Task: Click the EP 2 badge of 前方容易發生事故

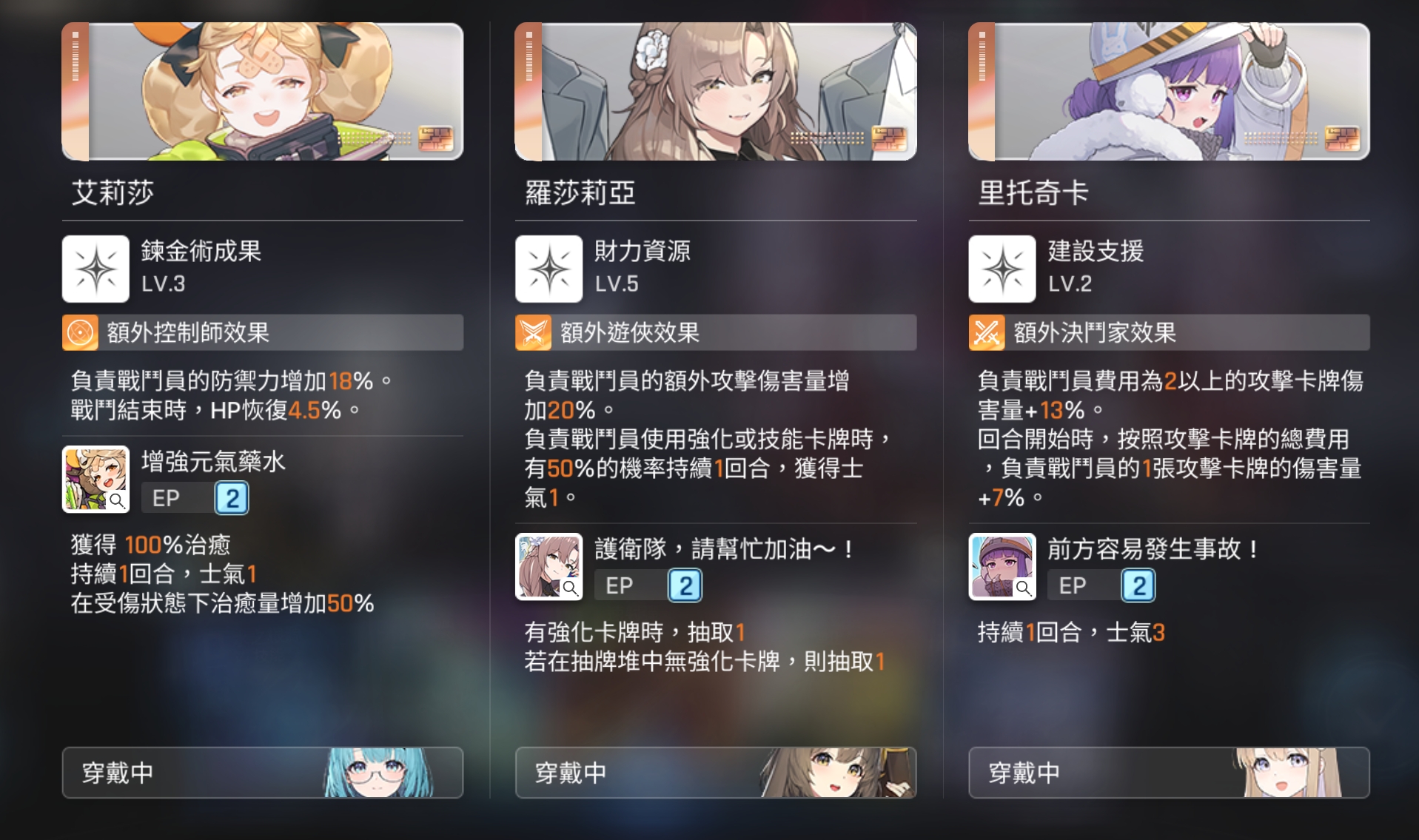Action: 1101,585
